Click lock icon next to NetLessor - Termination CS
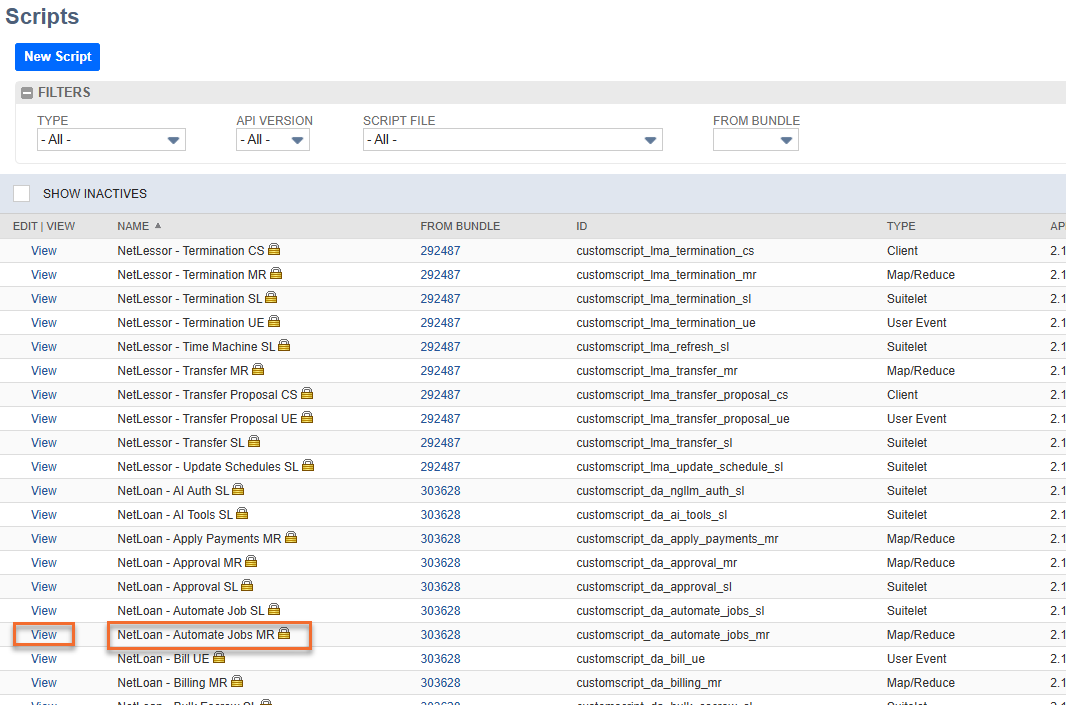The height and width of the screenshot is (705, 1066). tap(274, 250)
